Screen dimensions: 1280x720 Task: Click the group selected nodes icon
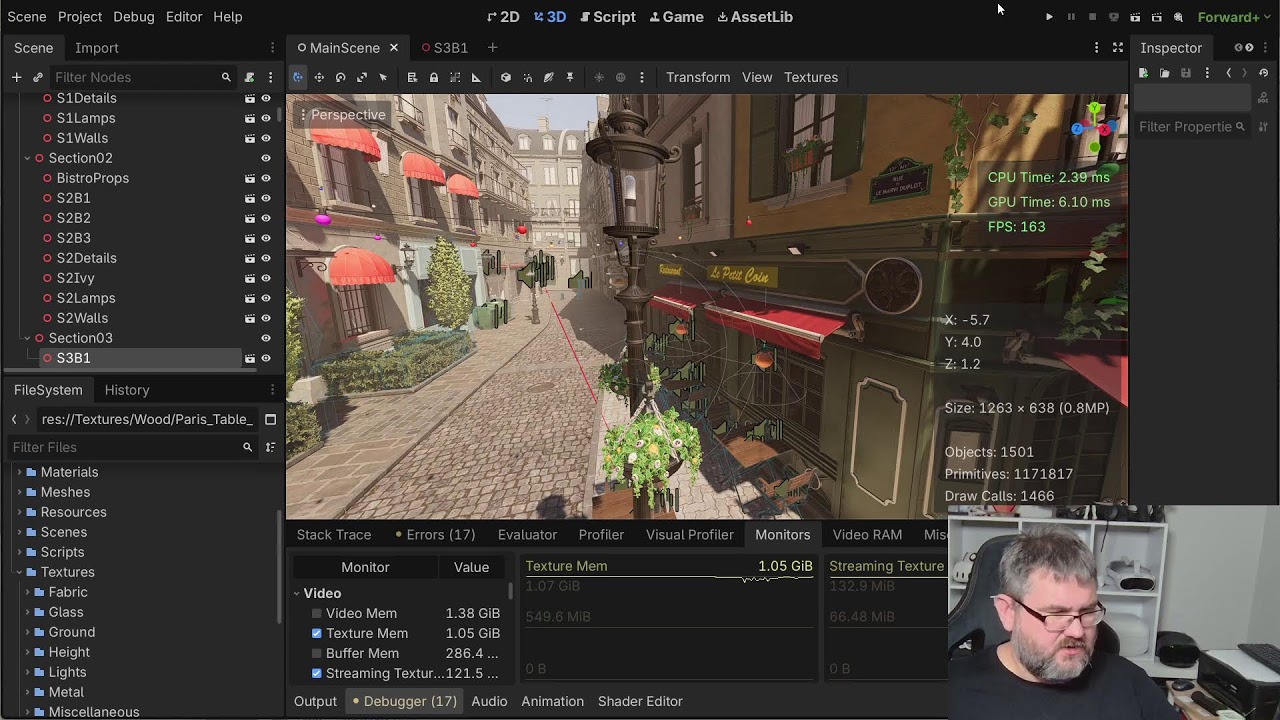[x=454, y=77]
